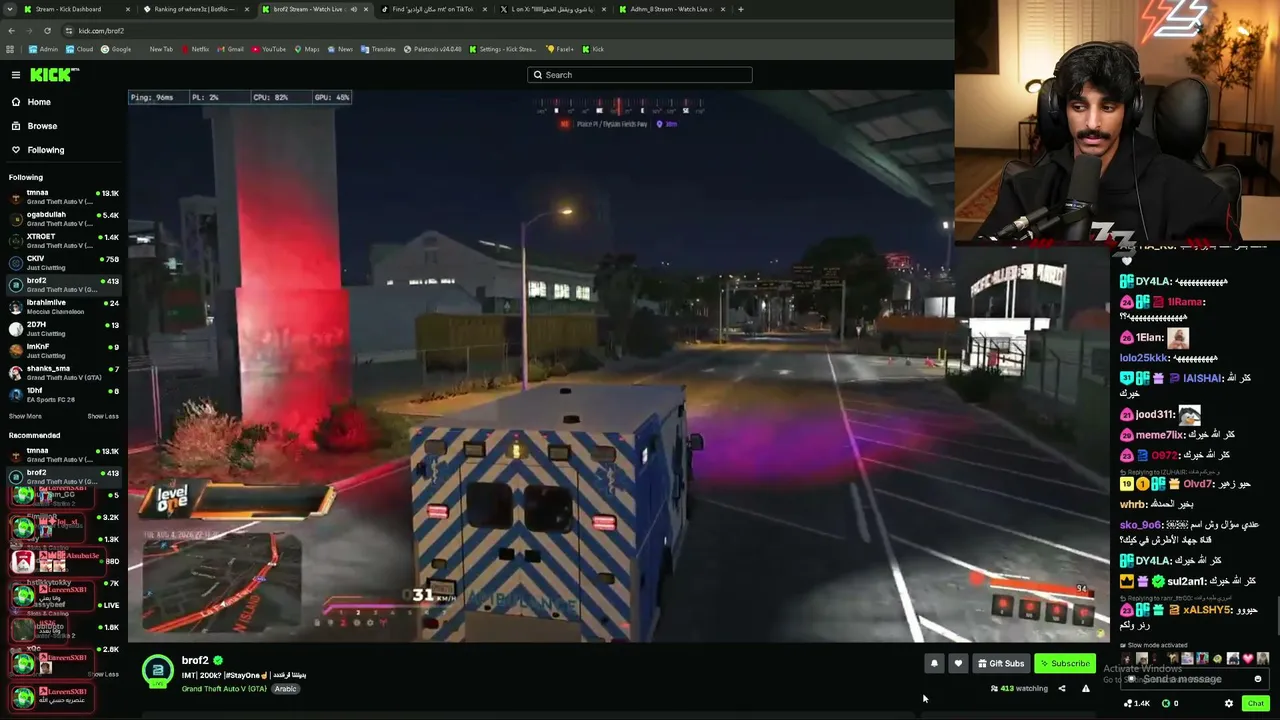Viewport: 1280px width, 720px height.
Task: Open ImKnF channel in Following list
Action: coord(63,350)
